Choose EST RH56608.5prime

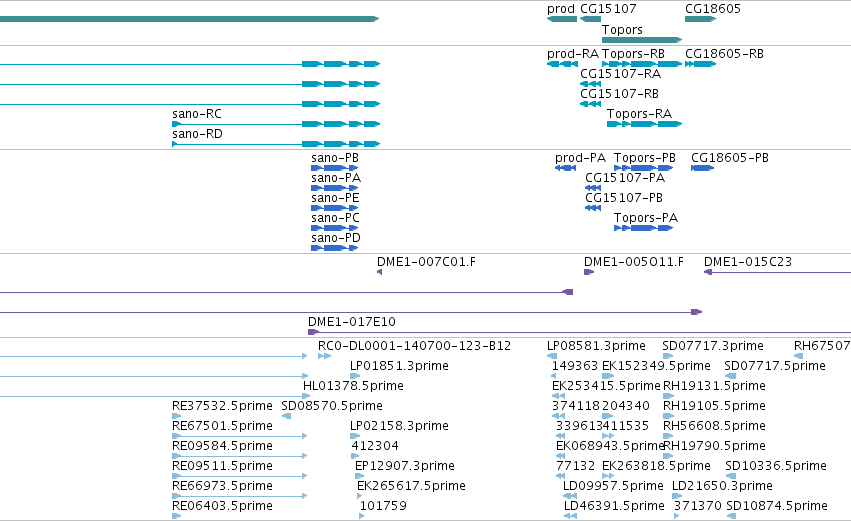click(x=669, y=437)
